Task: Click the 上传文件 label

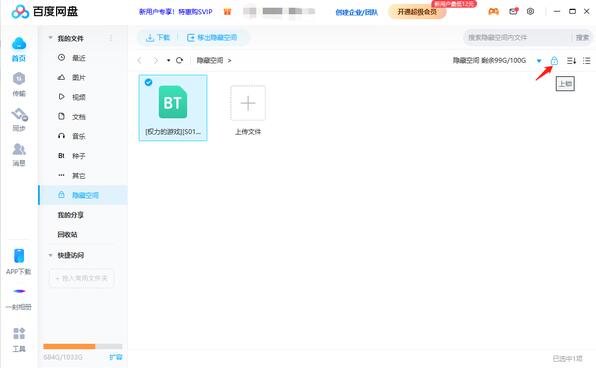Action: pyautogui.click(x=248, y=132)
